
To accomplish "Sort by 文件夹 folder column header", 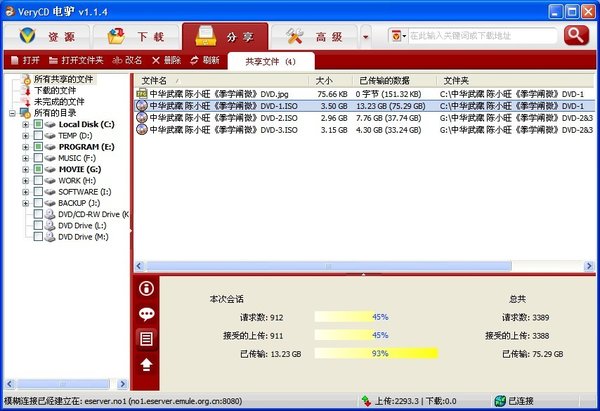I will click(x=515, y=81).
